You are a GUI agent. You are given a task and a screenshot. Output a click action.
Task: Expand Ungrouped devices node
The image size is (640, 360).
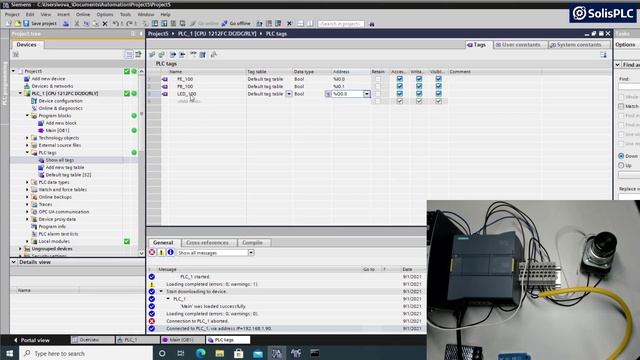[x=20, y=249]
